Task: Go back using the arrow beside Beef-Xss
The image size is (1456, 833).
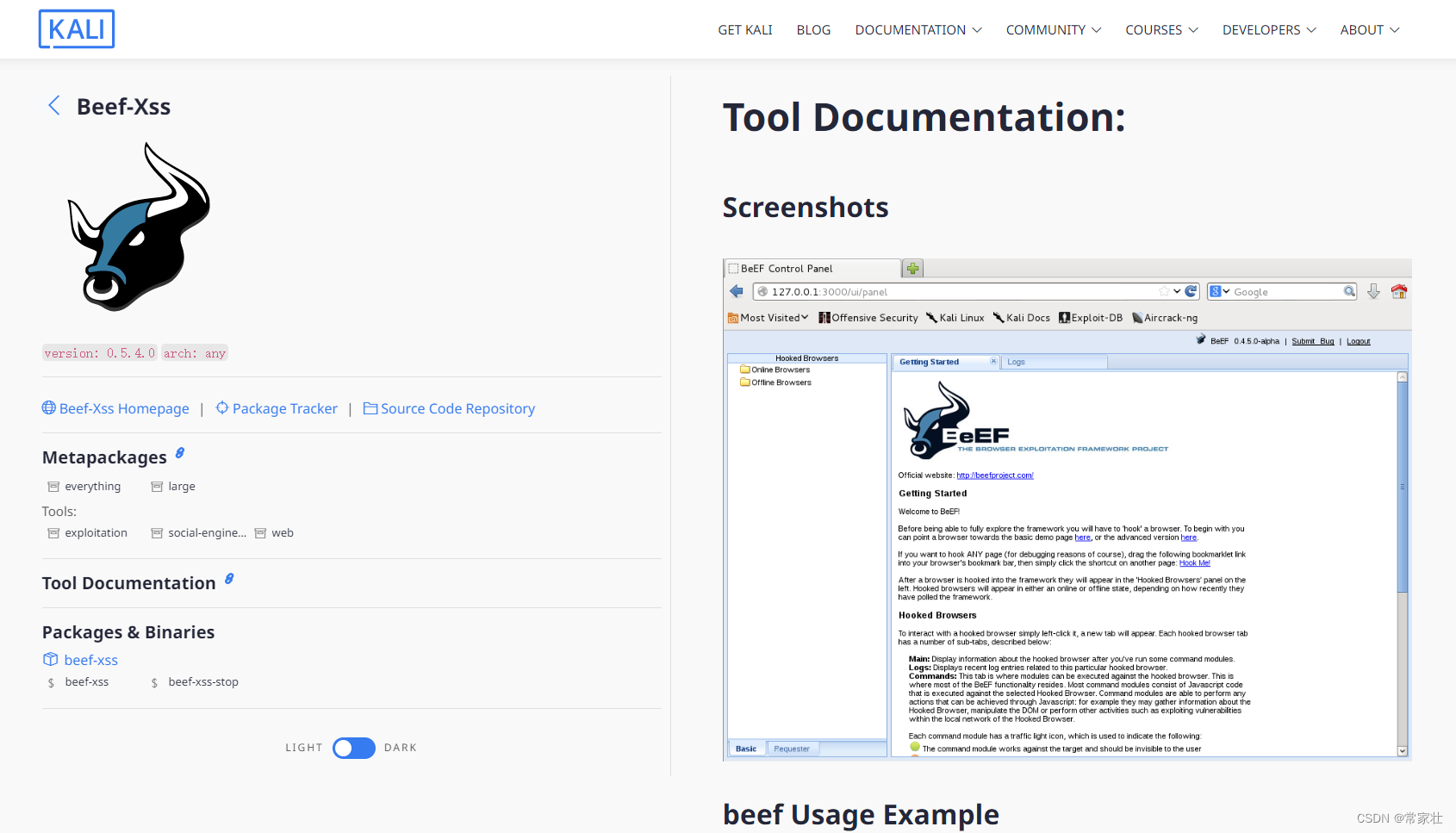Action: click(x=54, y=106)
